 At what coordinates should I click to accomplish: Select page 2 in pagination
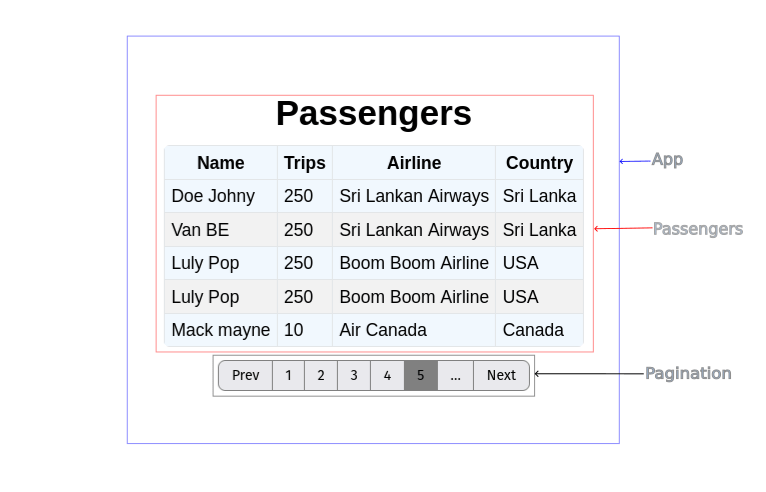click(321, 375)
